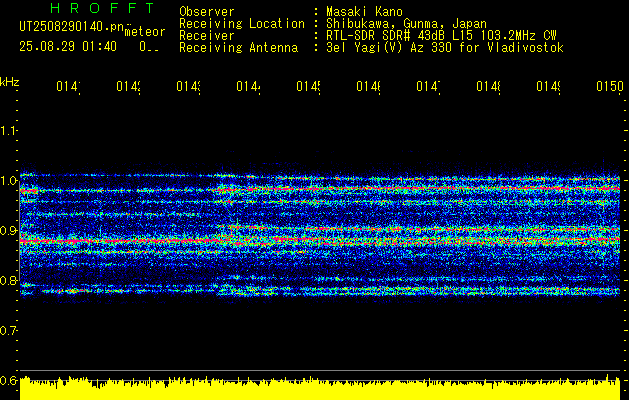
Task: Click the 0.8 frequency axis label
Action: pyautogui.click(x=8, y=280)
